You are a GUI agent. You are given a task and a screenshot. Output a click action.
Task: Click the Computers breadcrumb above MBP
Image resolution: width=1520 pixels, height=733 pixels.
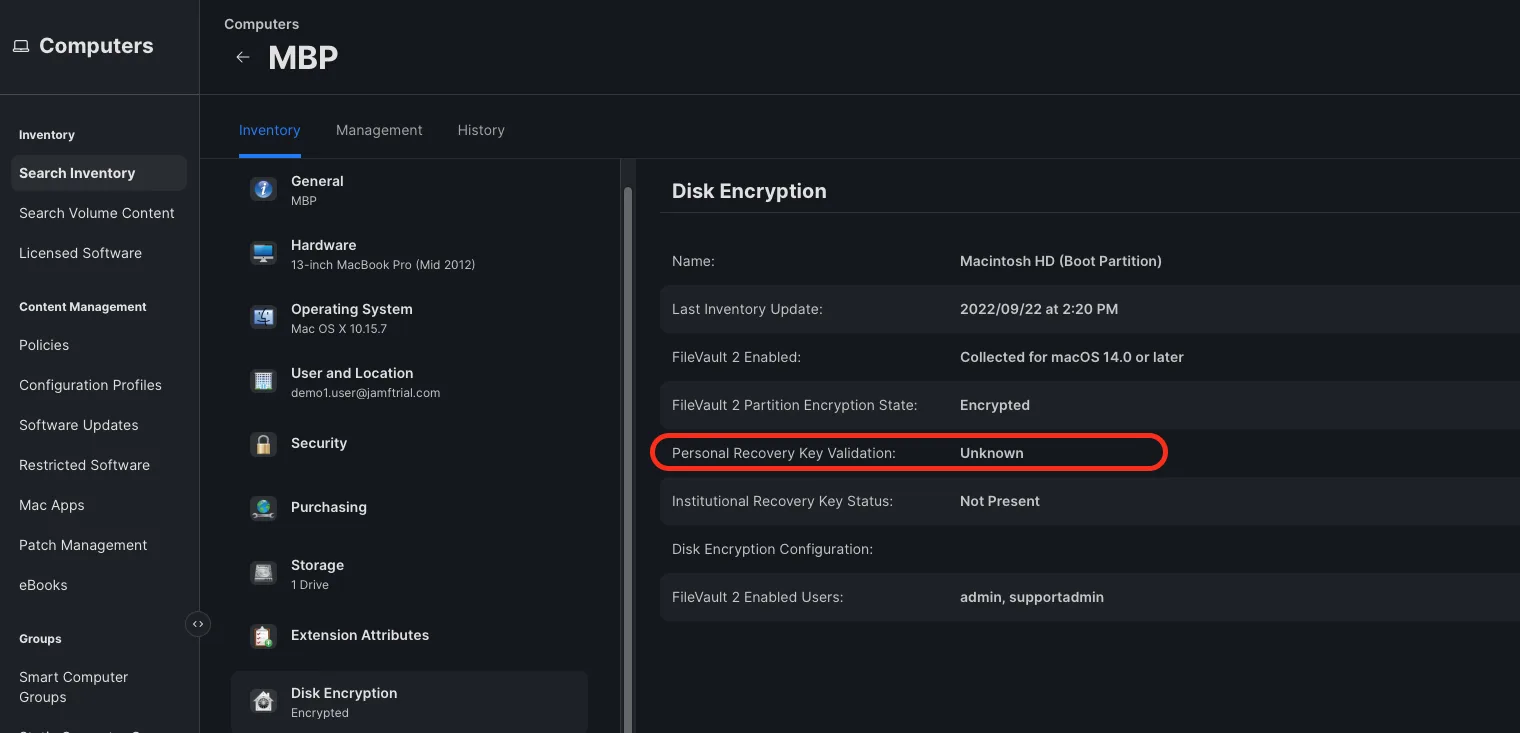pyautogui.click(x=261, y=24)
